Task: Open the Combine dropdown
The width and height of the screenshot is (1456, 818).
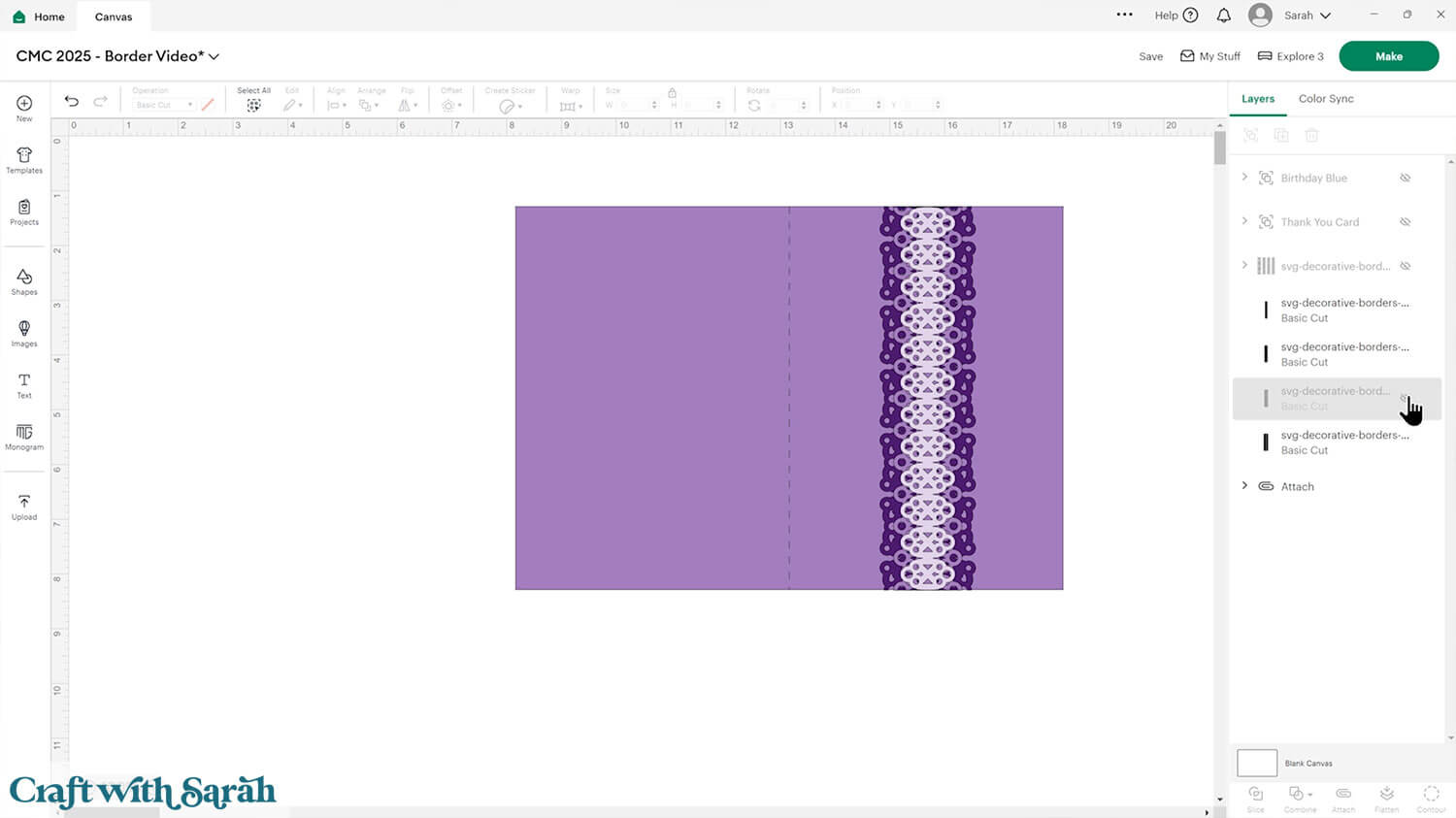Action: tap(1300, 798)
